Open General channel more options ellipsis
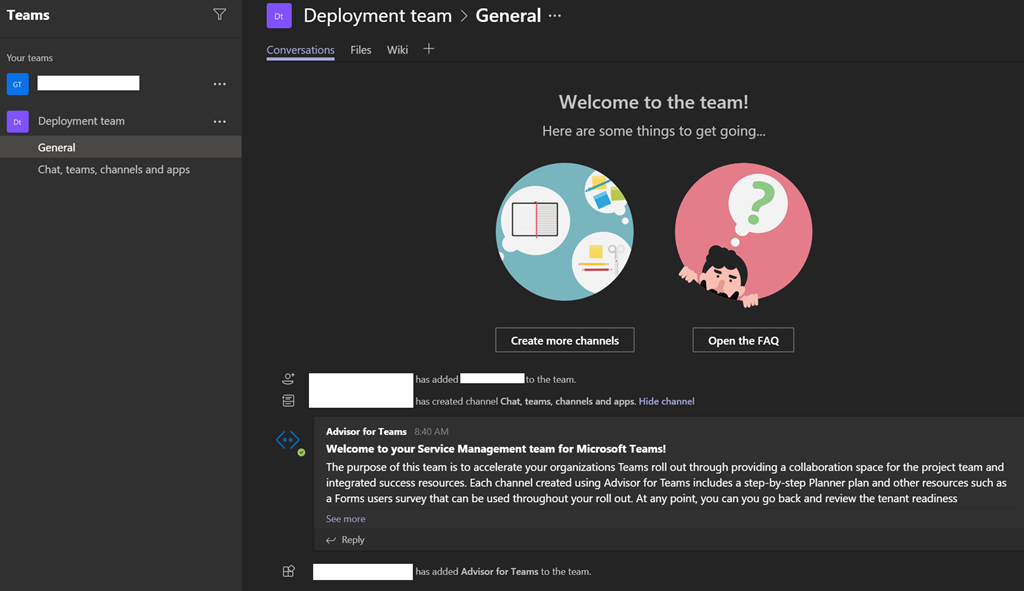The image size is (1024, 591). click(555, 16)
